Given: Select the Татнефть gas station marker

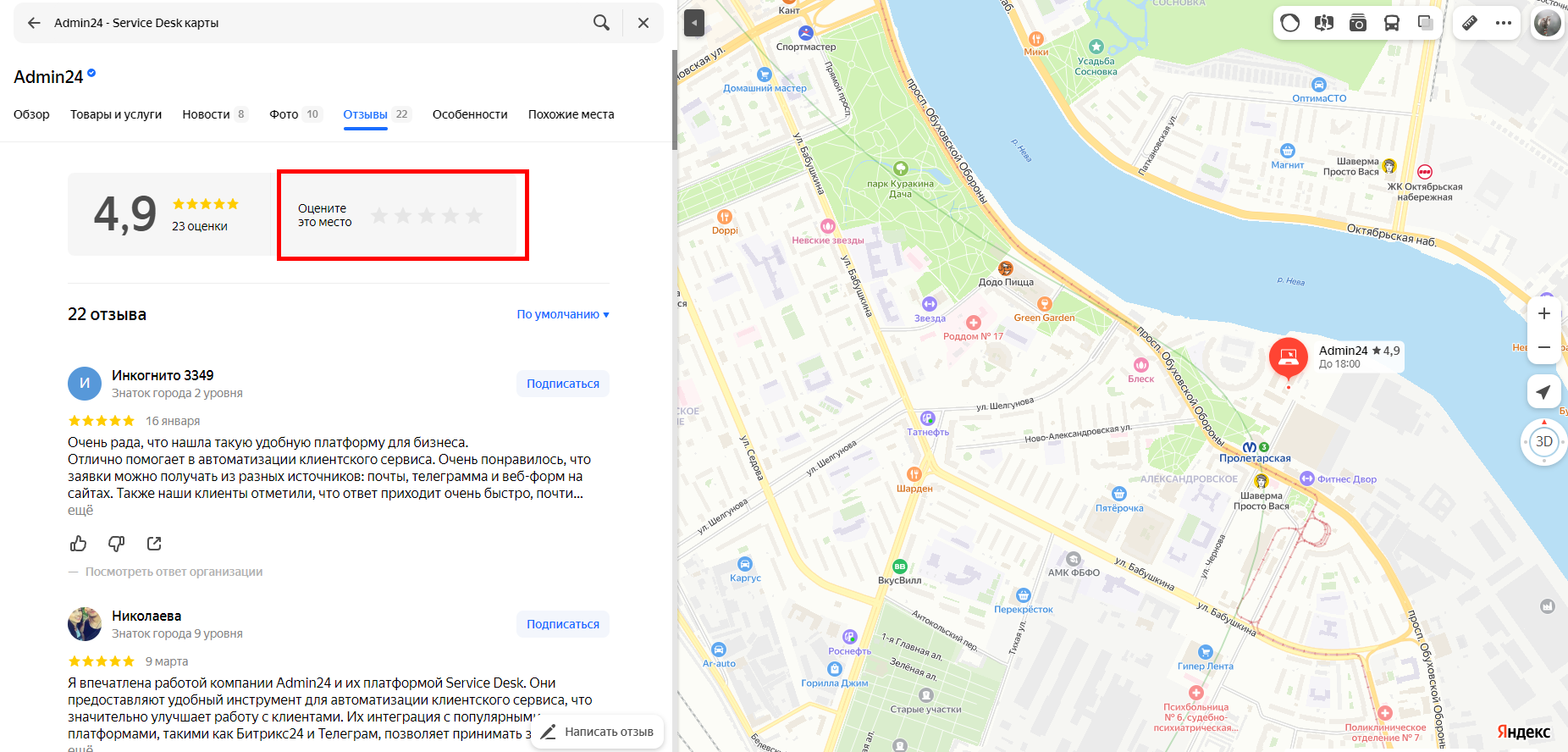Looking at the screenshot, I should [928, 418].
